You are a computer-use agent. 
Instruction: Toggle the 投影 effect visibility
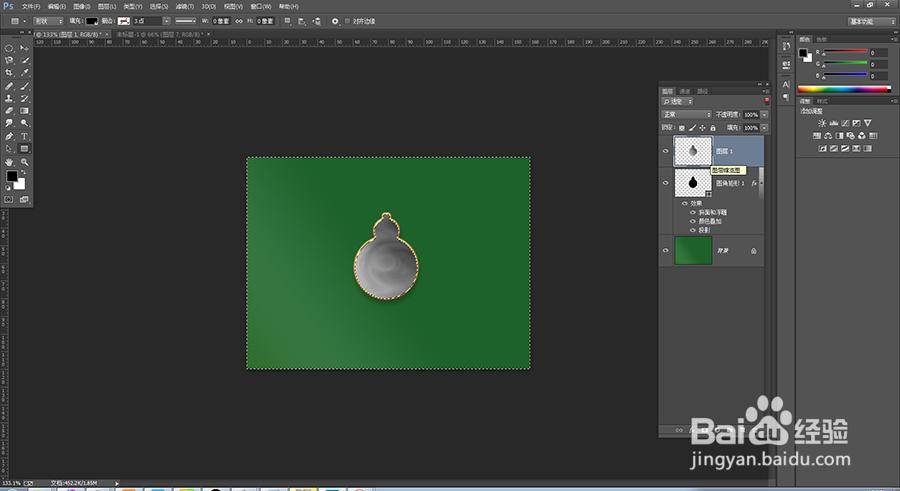(x=693, y=230)
